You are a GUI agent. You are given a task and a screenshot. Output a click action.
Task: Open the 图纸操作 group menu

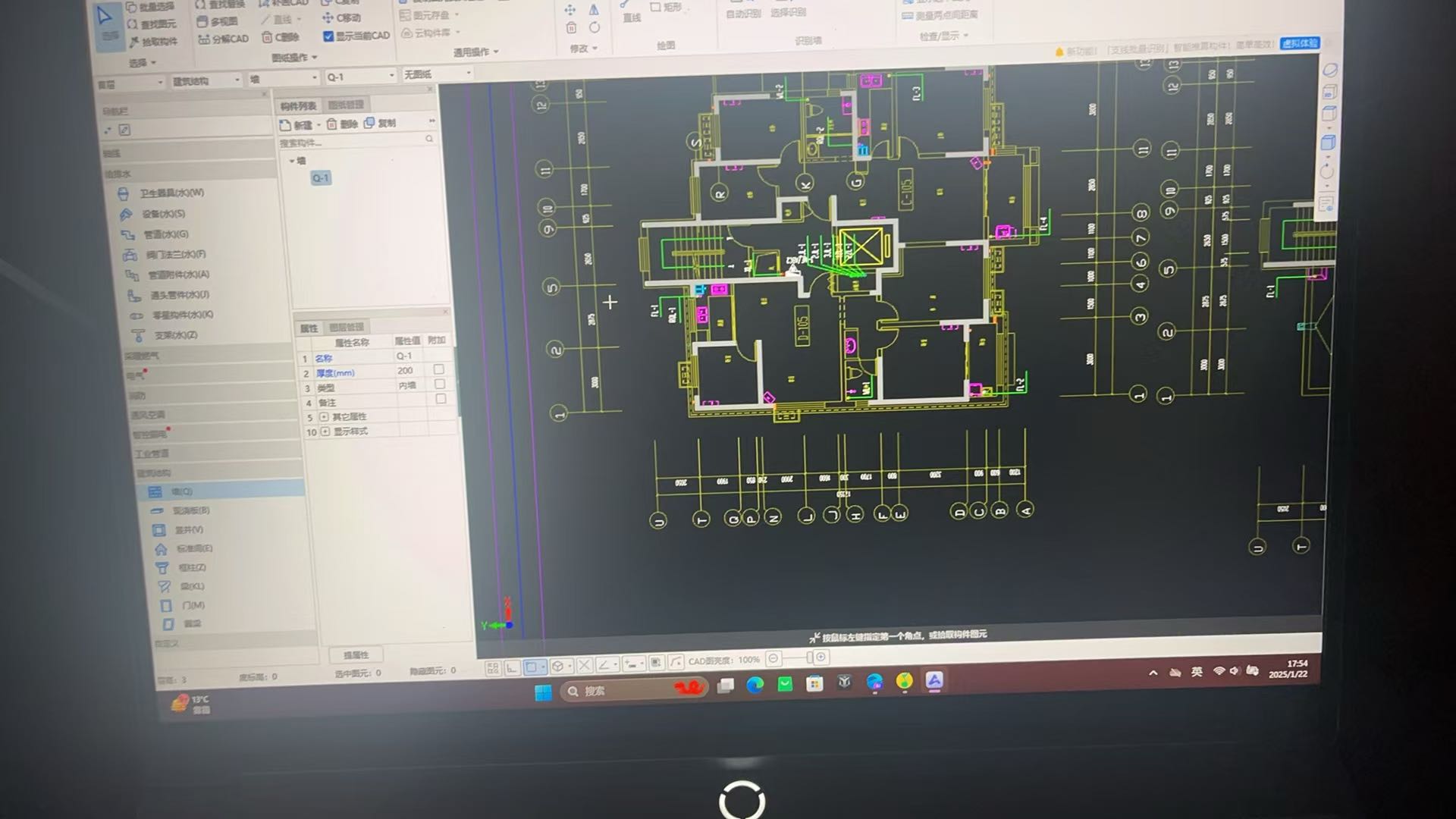pos(294,58)
